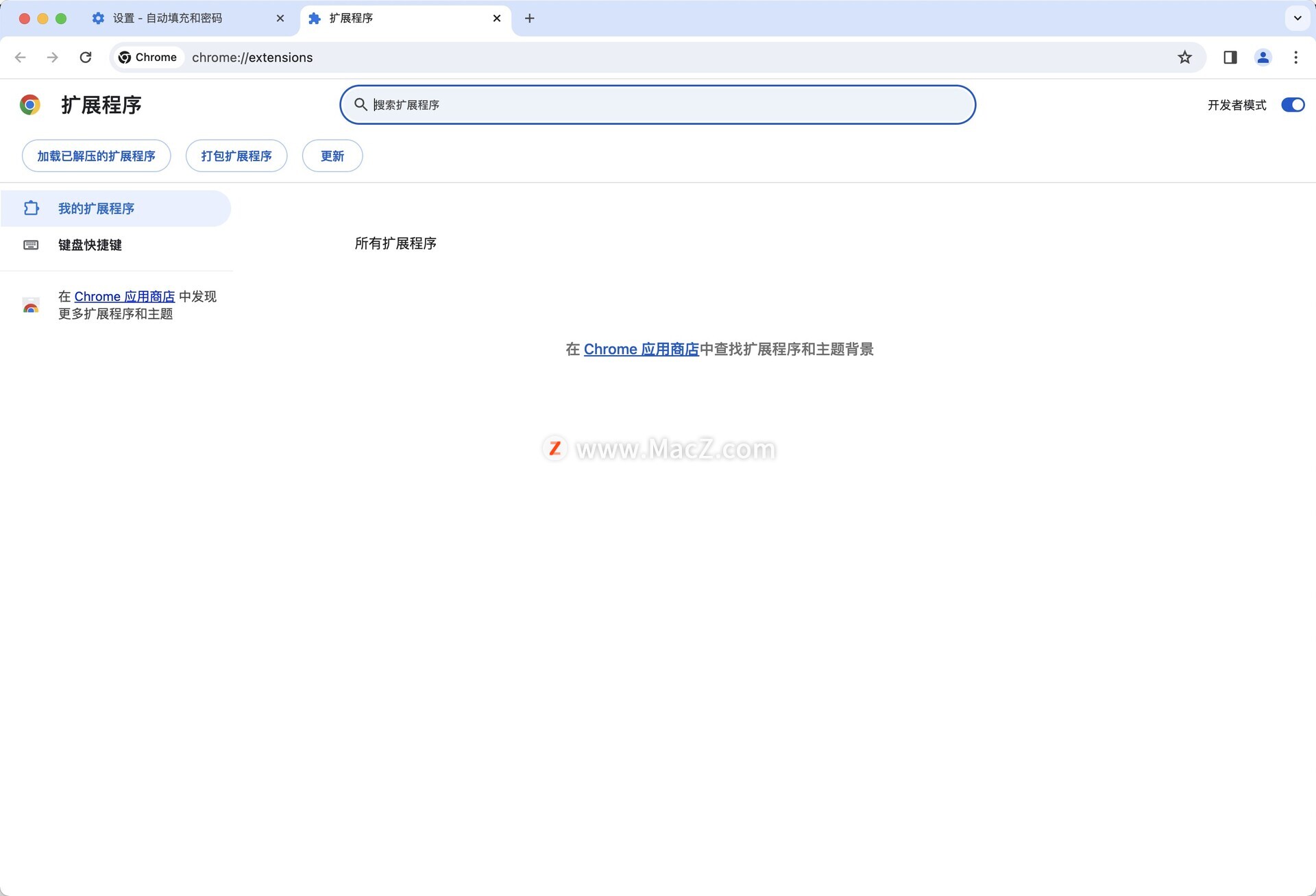Click the magnifier icon in search box

361,104
